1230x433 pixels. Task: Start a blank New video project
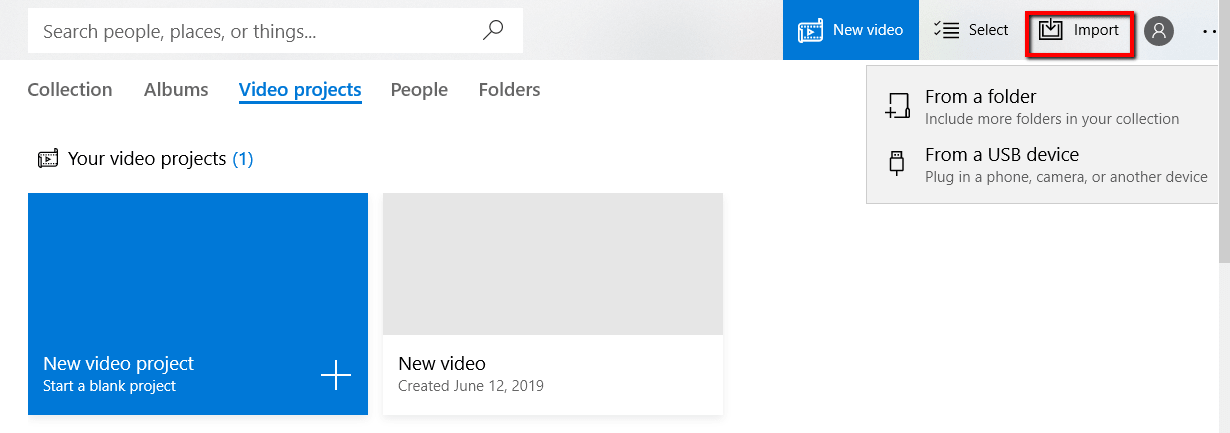point(198,304)
